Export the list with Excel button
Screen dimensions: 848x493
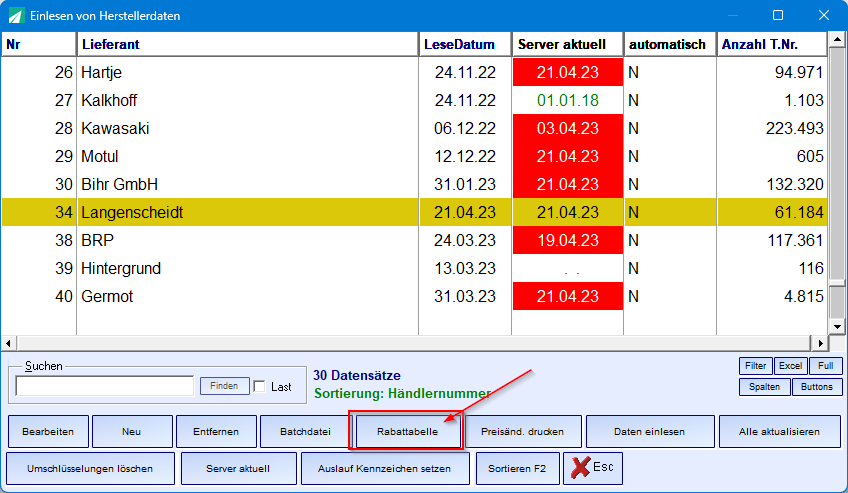click(x=790, y=366)
